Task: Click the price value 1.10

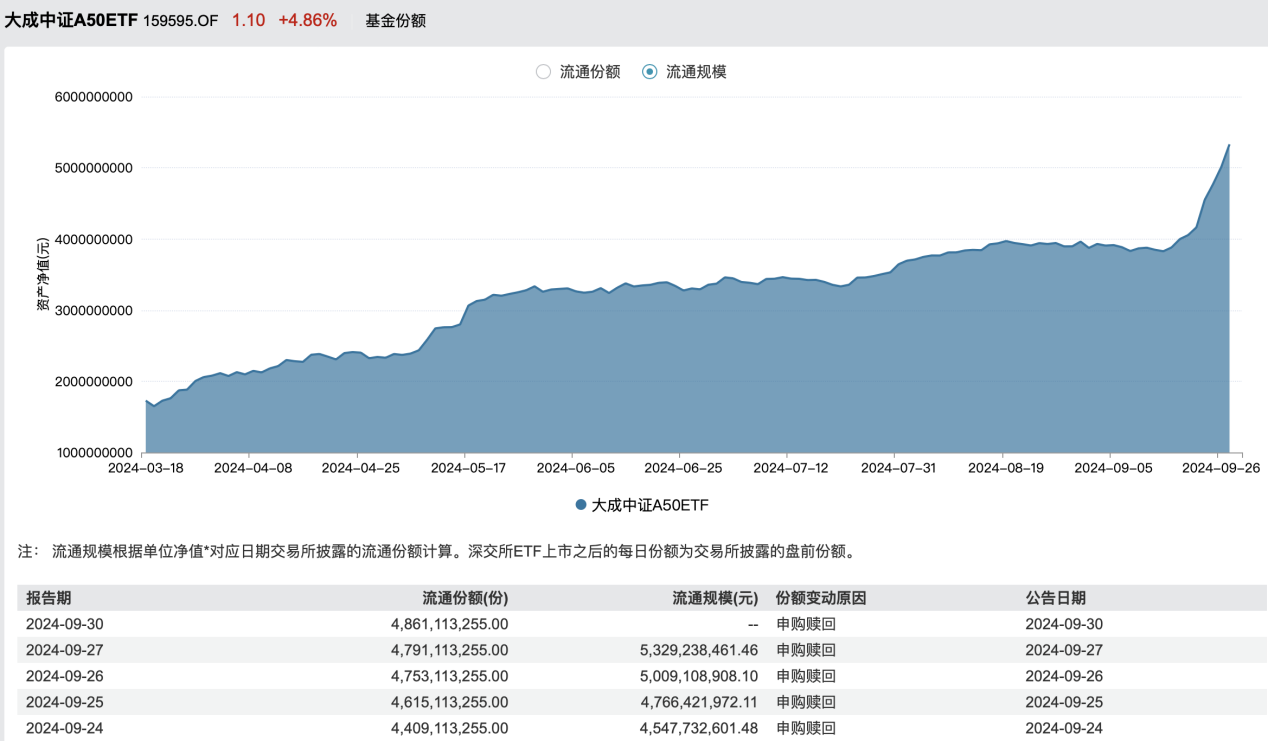Action: tap(248, 20)
